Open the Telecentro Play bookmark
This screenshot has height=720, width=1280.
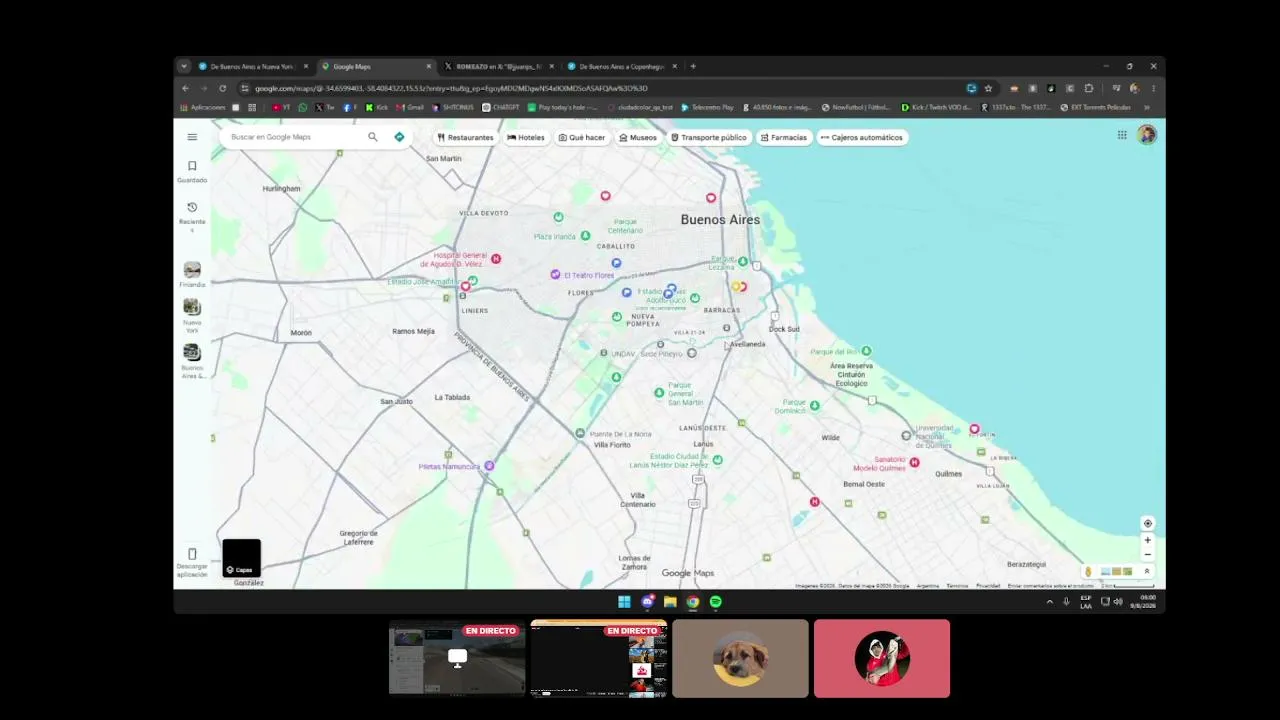(707, 107)
